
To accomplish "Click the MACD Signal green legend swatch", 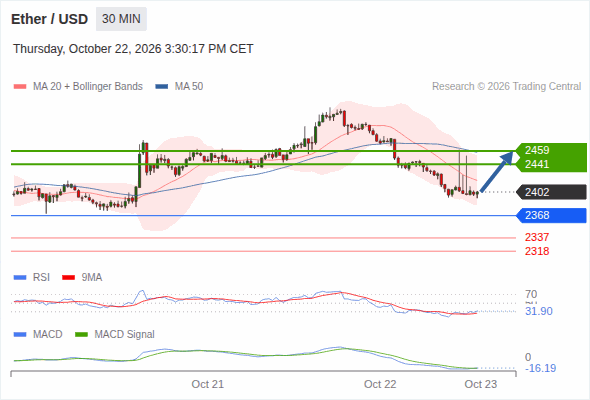I will [81, 334].
